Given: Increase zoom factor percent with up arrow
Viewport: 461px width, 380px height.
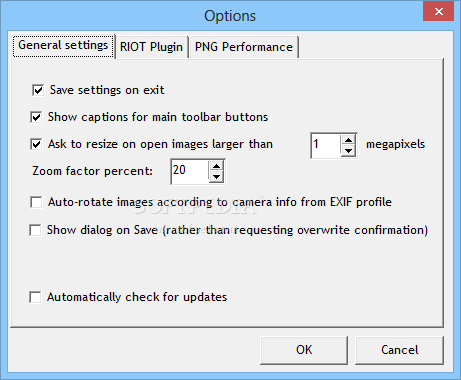Looking at the screenshot, I should tap(217, 166).
